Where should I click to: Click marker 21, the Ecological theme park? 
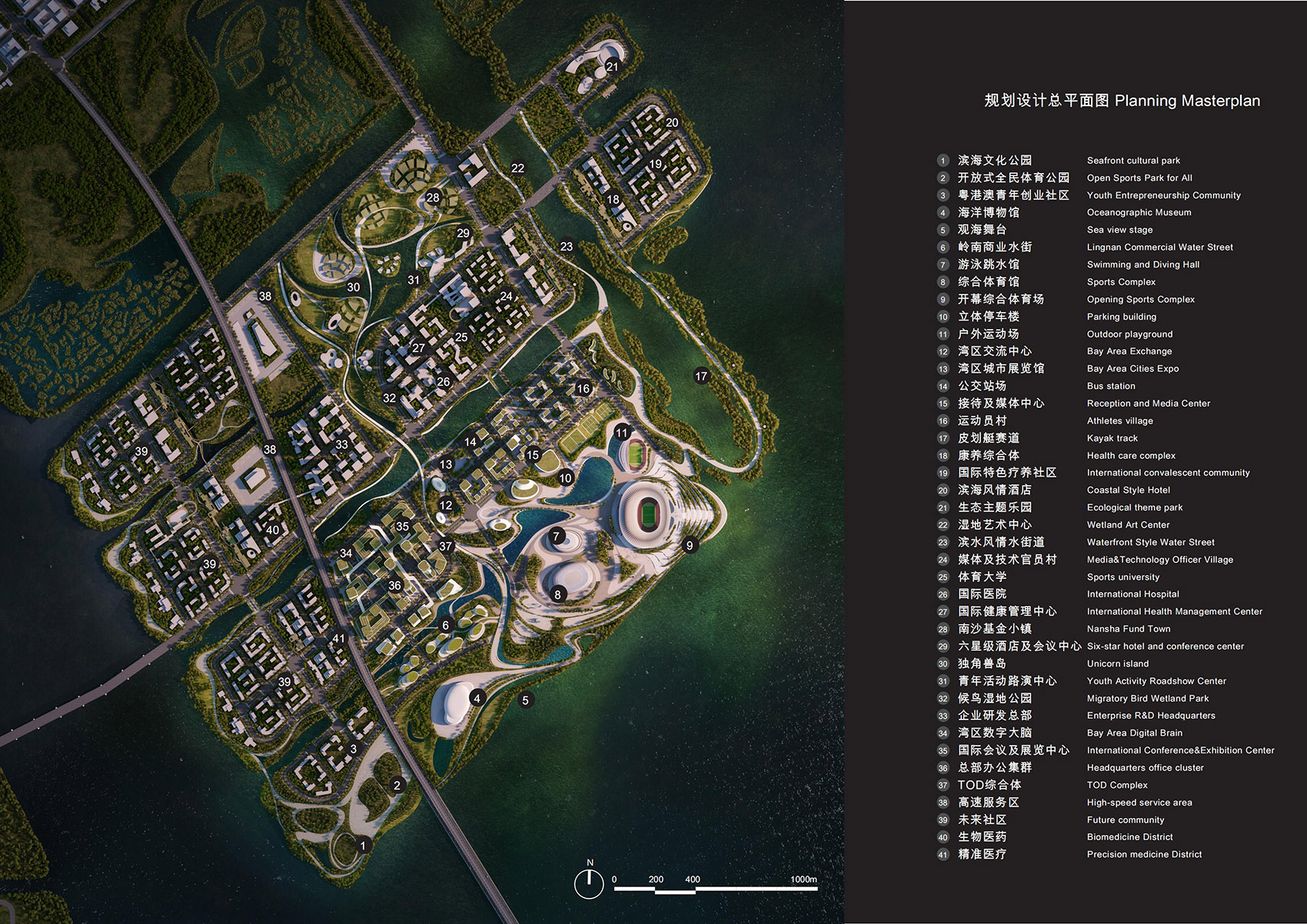612,67
